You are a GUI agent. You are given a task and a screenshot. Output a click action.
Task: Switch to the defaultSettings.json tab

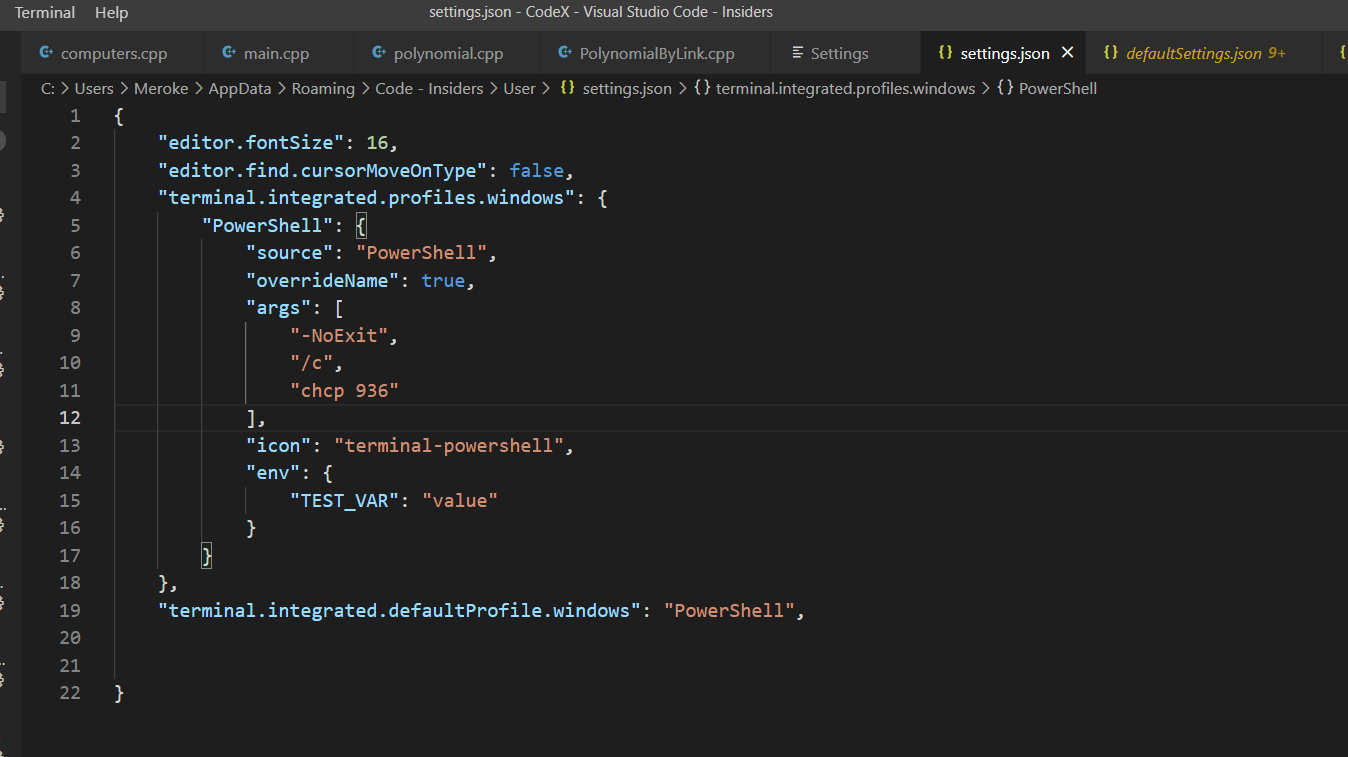[x=1194, y=53]
